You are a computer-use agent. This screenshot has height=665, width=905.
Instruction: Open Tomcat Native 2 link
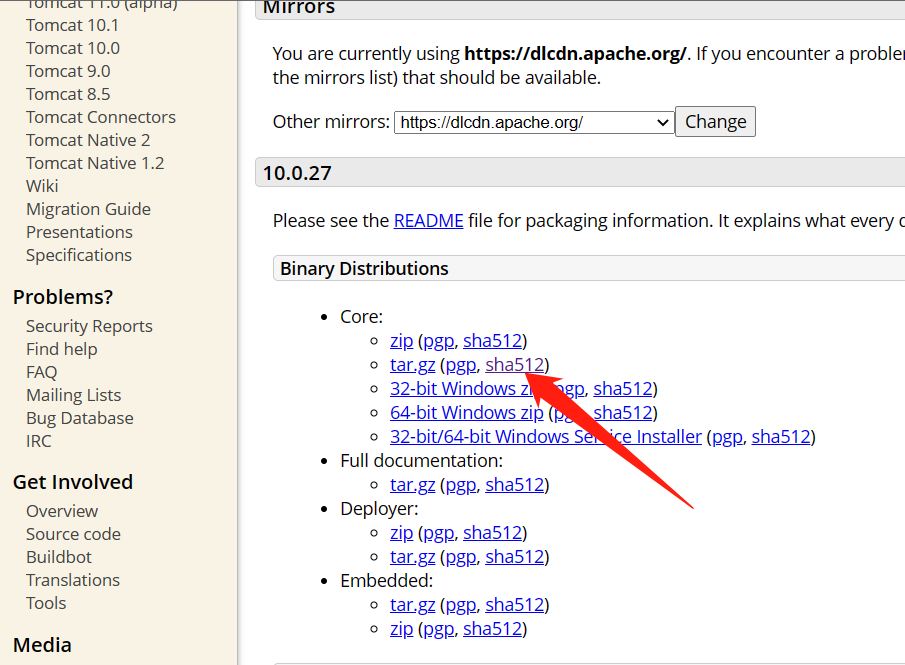click(x=88, y=140)
